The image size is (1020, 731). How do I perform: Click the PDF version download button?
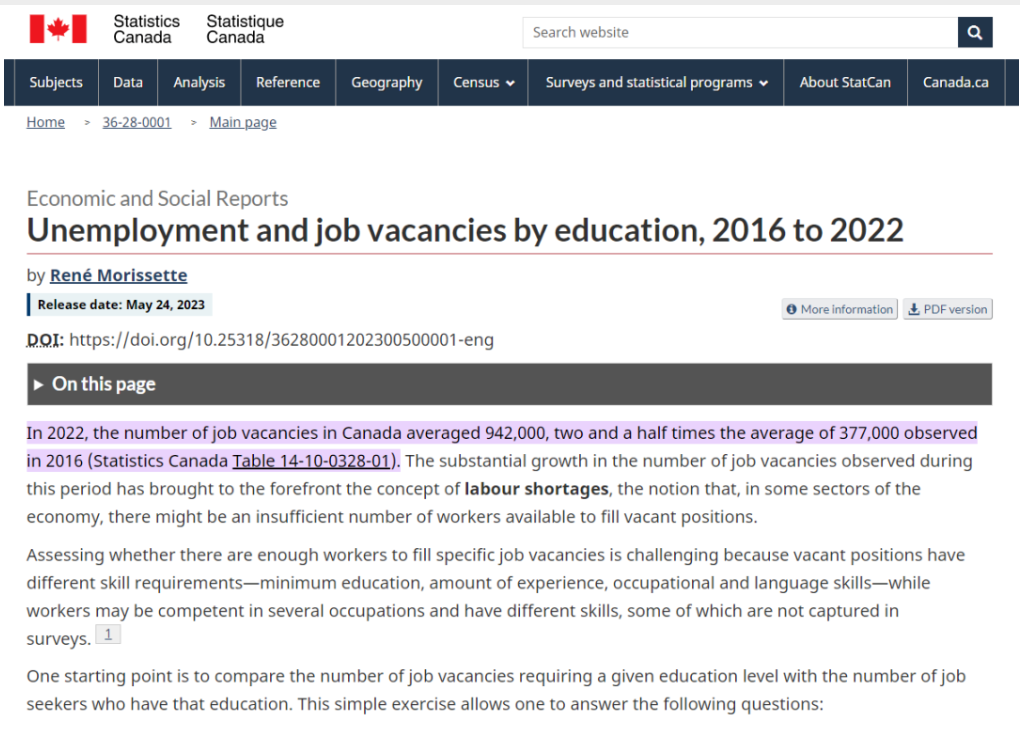(947, 310)
